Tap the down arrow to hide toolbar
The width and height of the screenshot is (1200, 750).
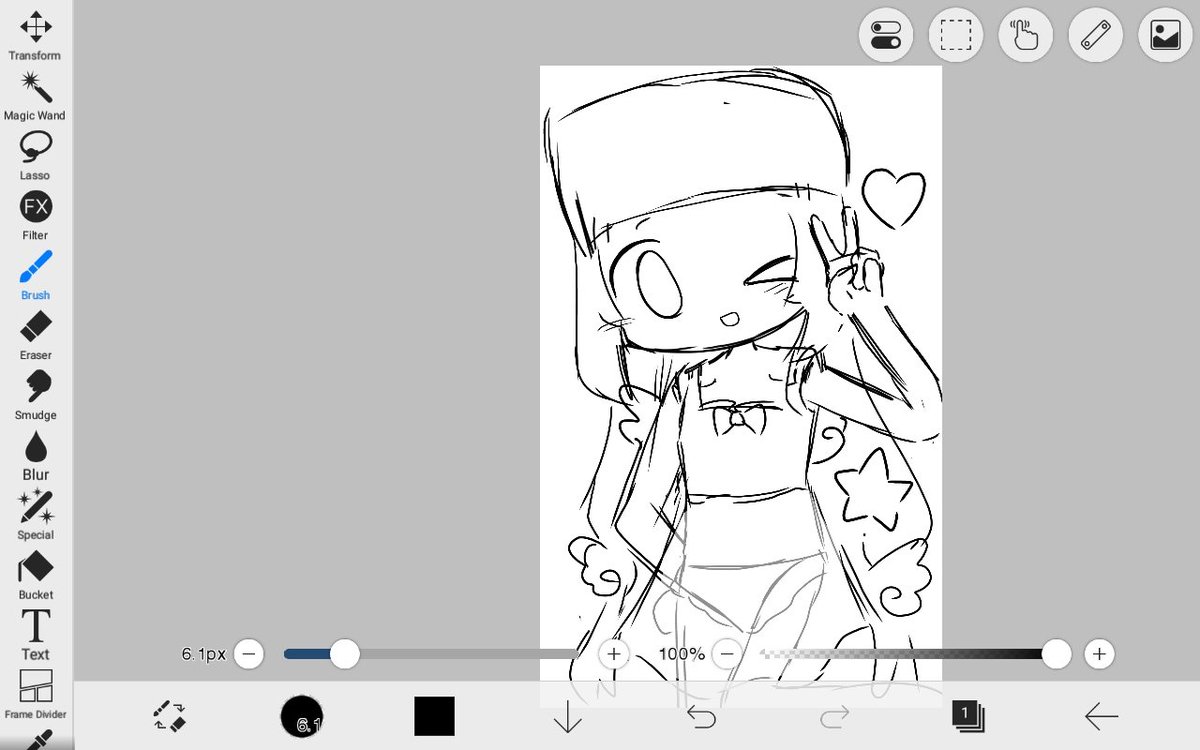[567, 716]
